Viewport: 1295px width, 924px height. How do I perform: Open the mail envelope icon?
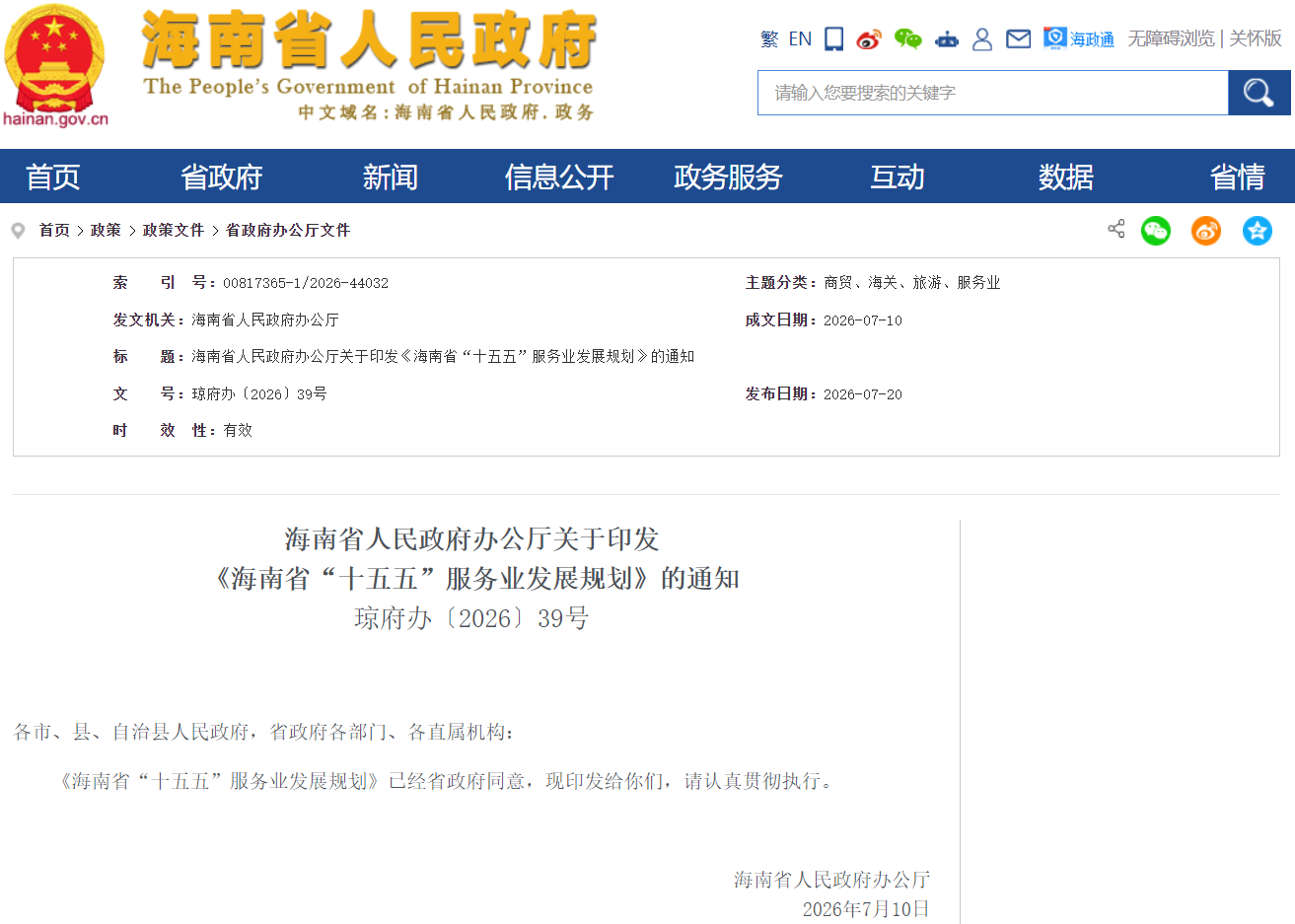click(1018, 38)
